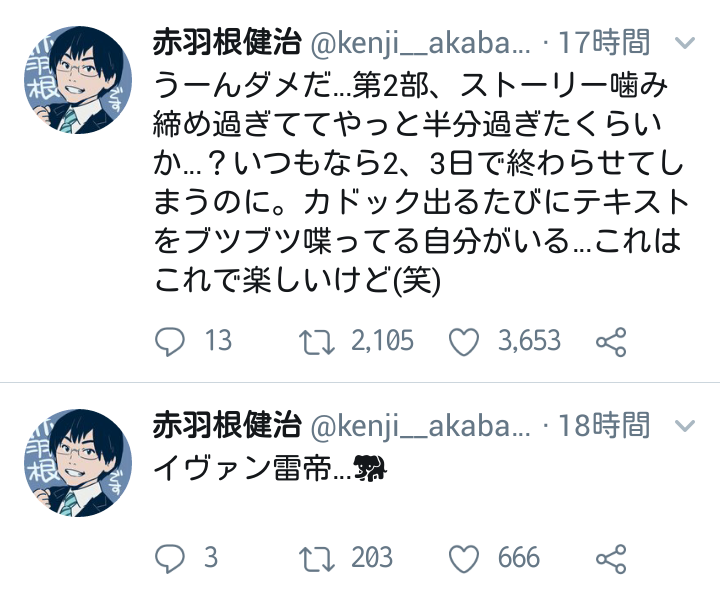Open 赤羽根健治 profile from second tweet
Image resolution: width=720 pixels, height=599 pixels.
point(226,425)
